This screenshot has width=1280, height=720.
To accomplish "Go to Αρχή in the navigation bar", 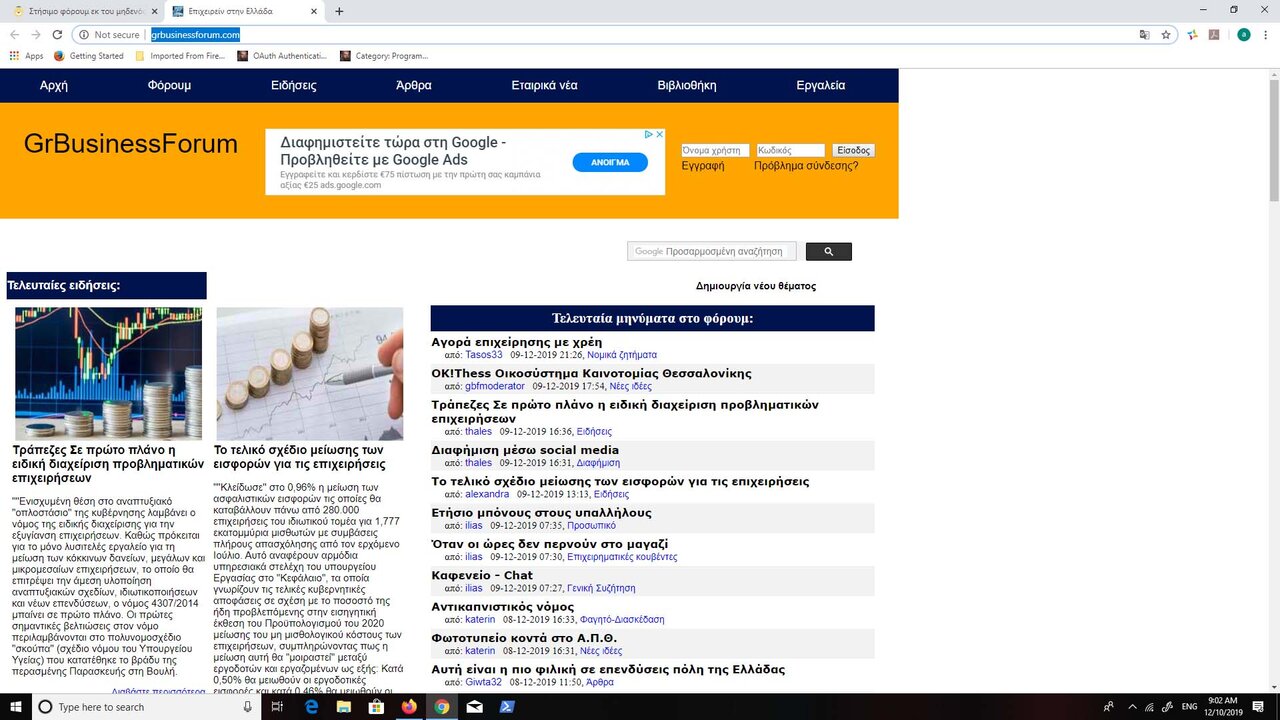I will [x=54, y=85].
